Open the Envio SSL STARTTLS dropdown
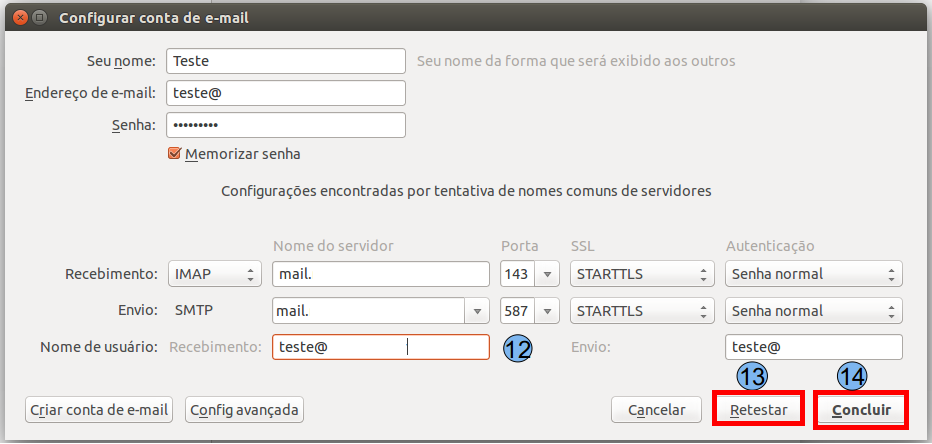This screenshot has height=444, width=932. (x=640, y=311)
